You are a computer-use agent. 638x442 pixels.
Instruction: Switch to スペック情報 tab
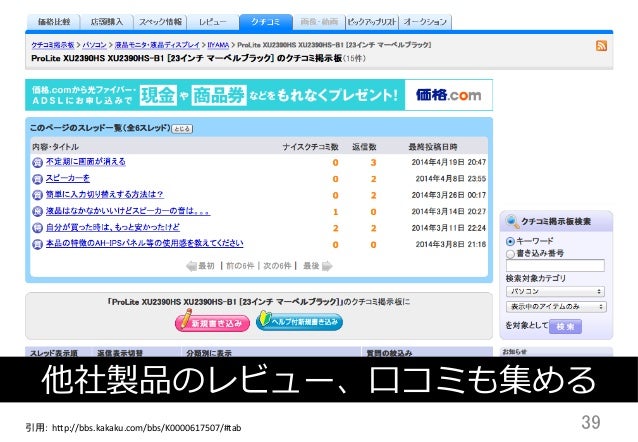(160, 22)
